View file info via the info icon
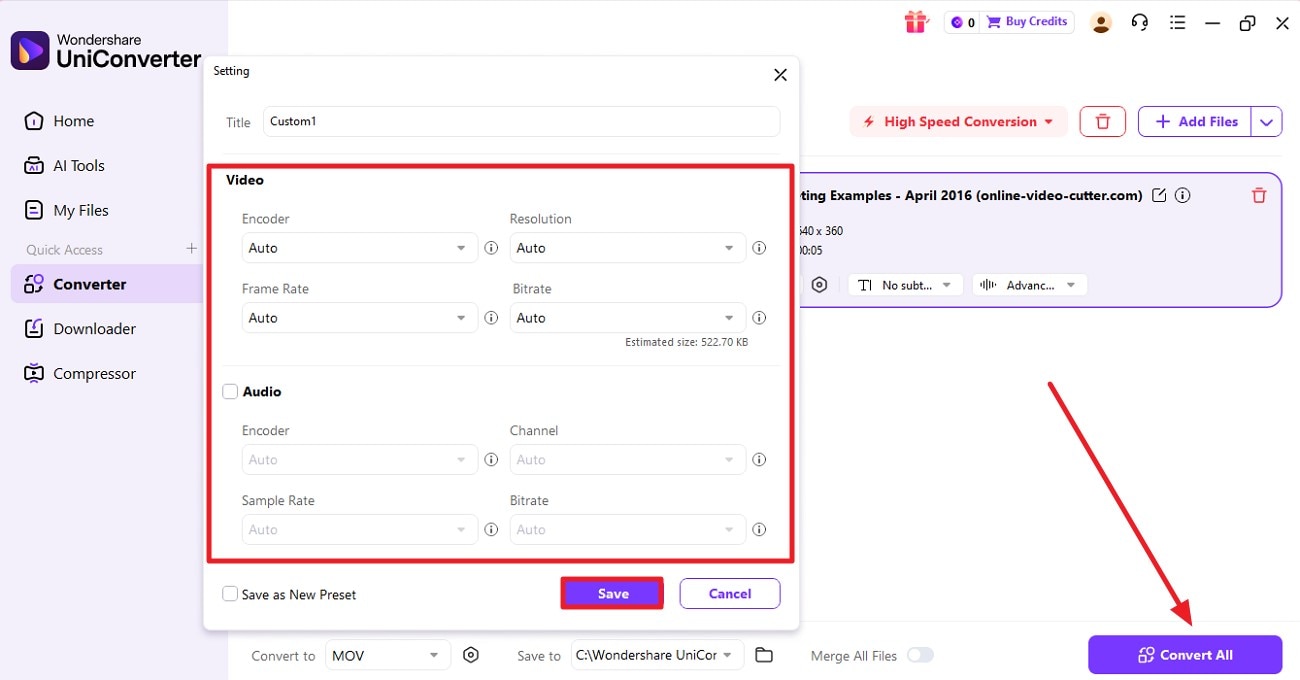1300x680 pixels. coord(1182,195)
